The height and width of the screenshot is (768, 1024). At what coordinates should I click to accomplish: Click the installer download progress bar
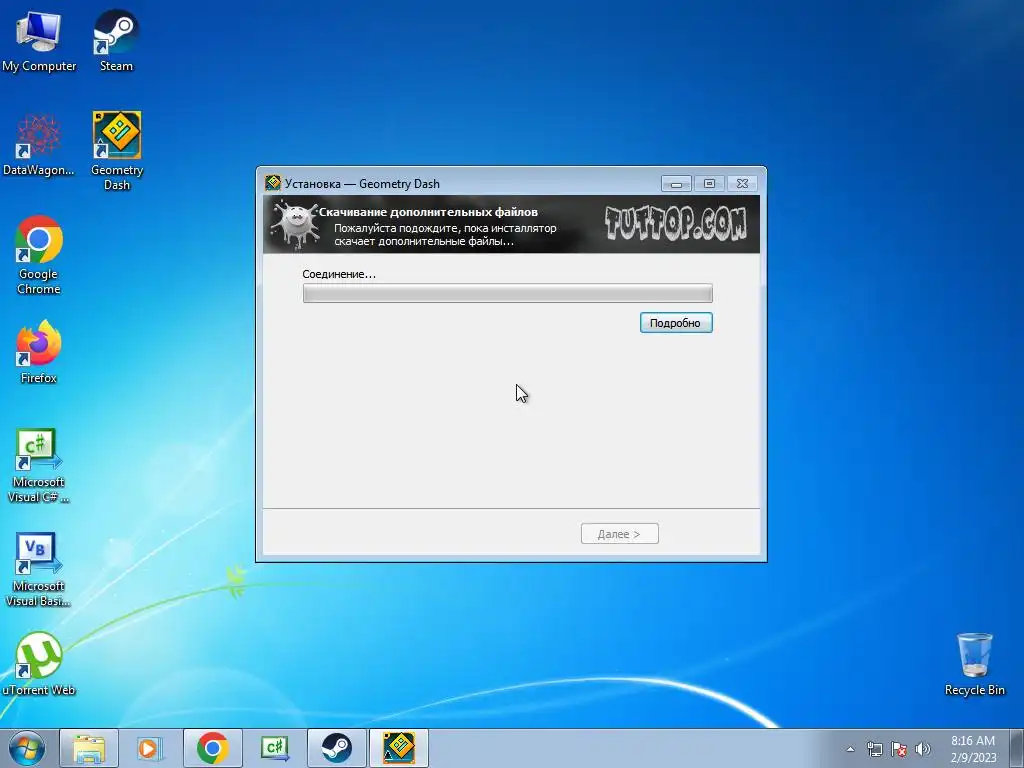pyautogui.click(x=507, y=293)
